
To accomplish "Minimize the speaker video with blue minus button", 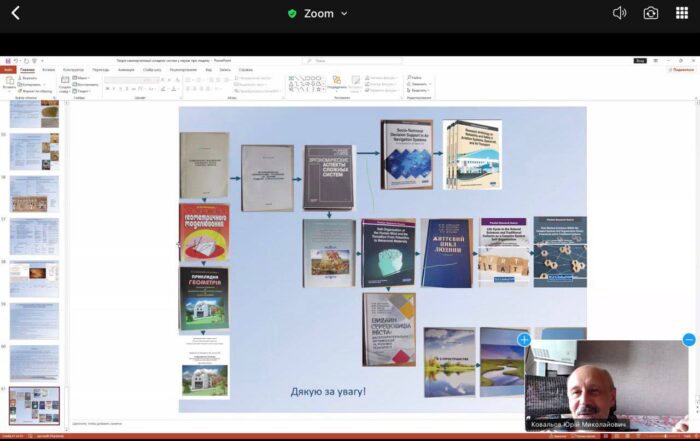I will 689,340.
